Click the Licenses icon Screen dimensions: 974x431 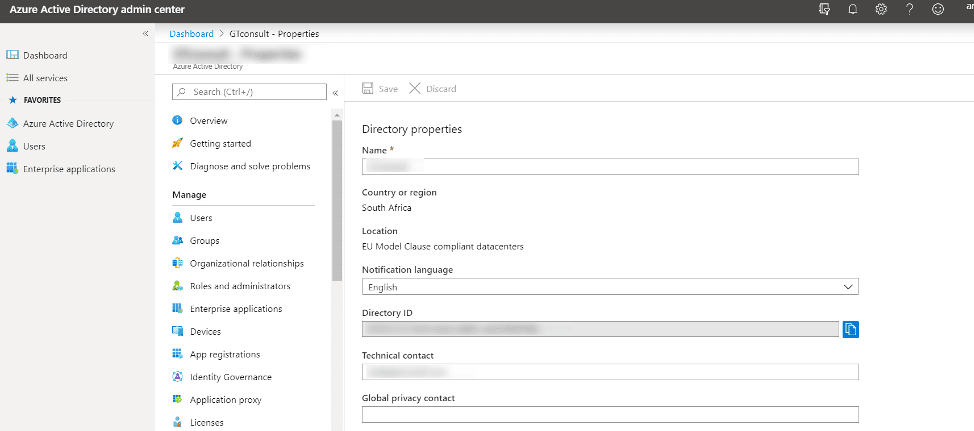(178, 422)
